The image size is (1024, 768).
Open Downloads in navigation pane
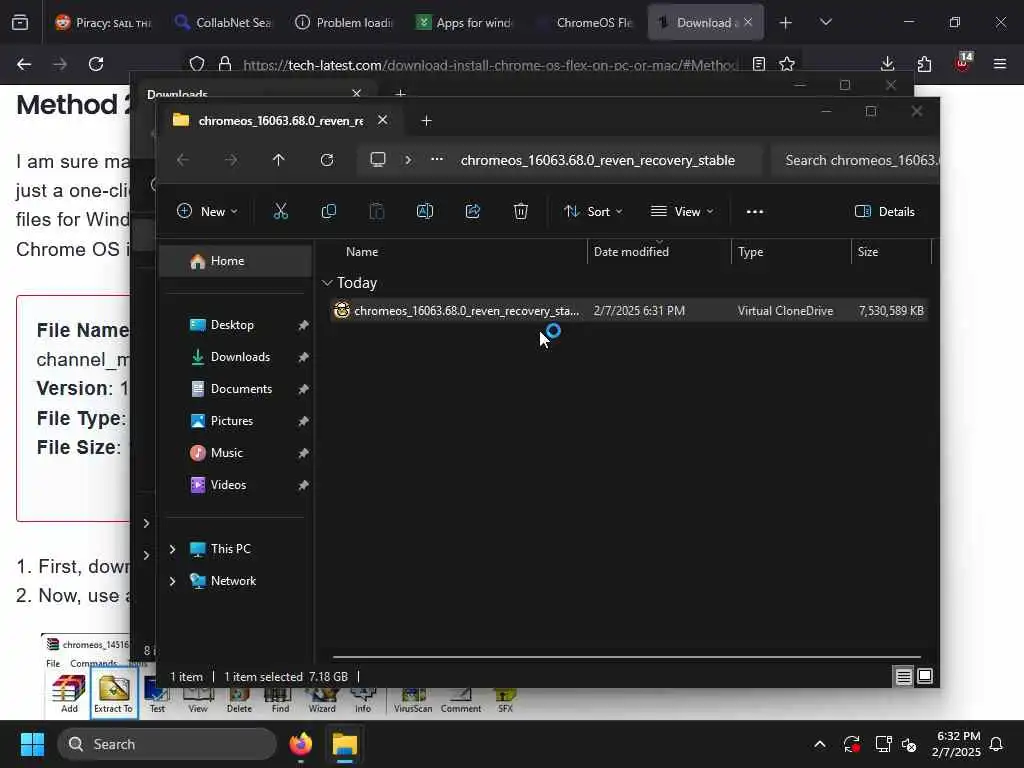coord(235,357)
